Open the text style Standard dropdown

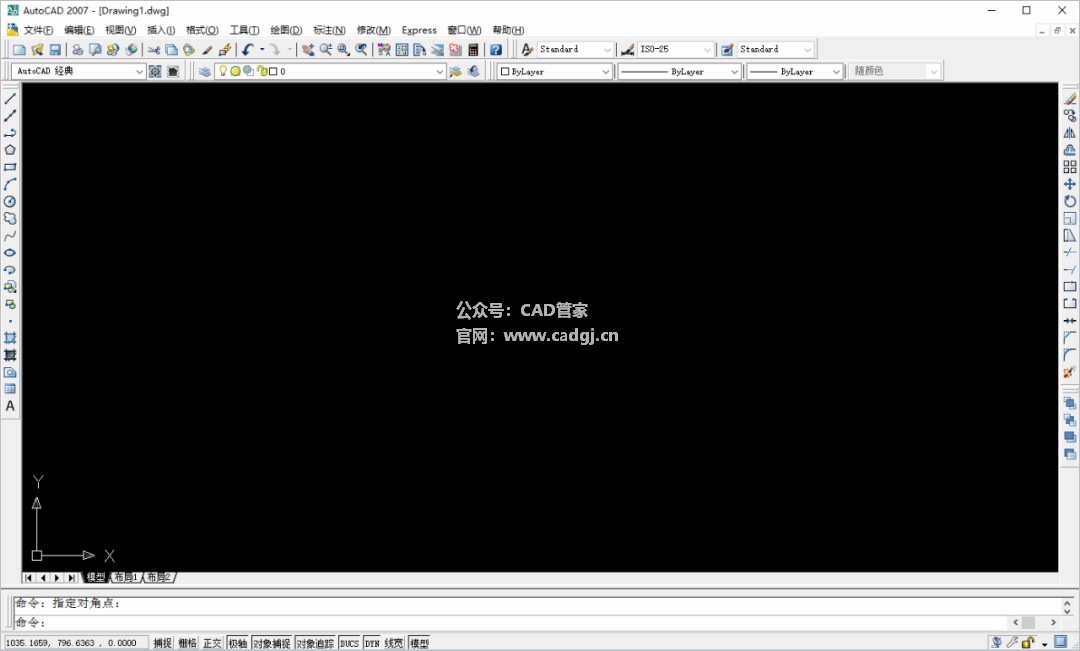[607, 50]
